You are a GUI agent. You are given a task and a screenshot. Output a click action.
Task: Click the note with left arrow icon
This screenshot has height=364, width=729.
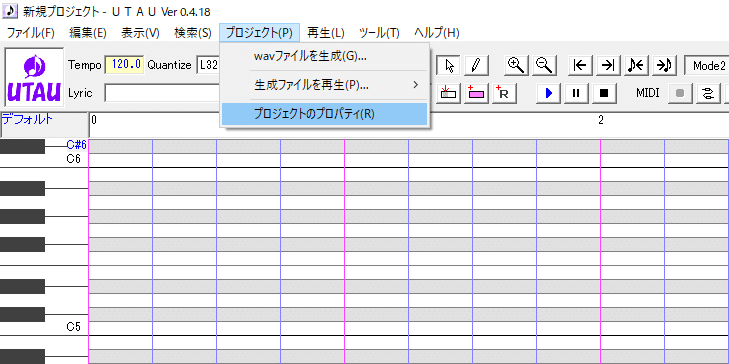click(x=636, y=66)
